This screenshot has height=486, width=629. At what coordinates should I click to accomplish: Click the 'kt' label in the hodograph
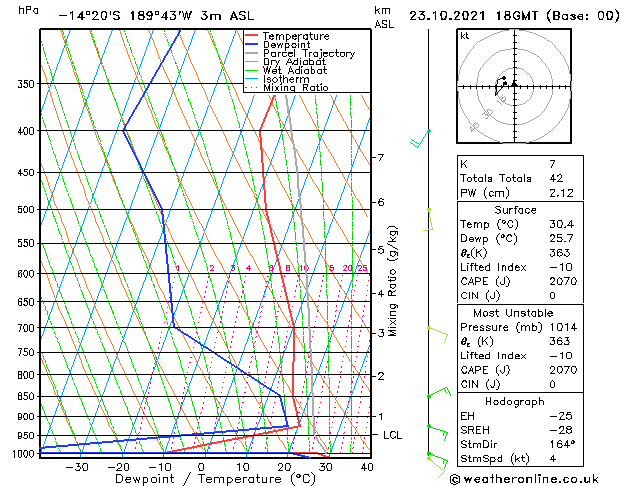tap(465, 36)
